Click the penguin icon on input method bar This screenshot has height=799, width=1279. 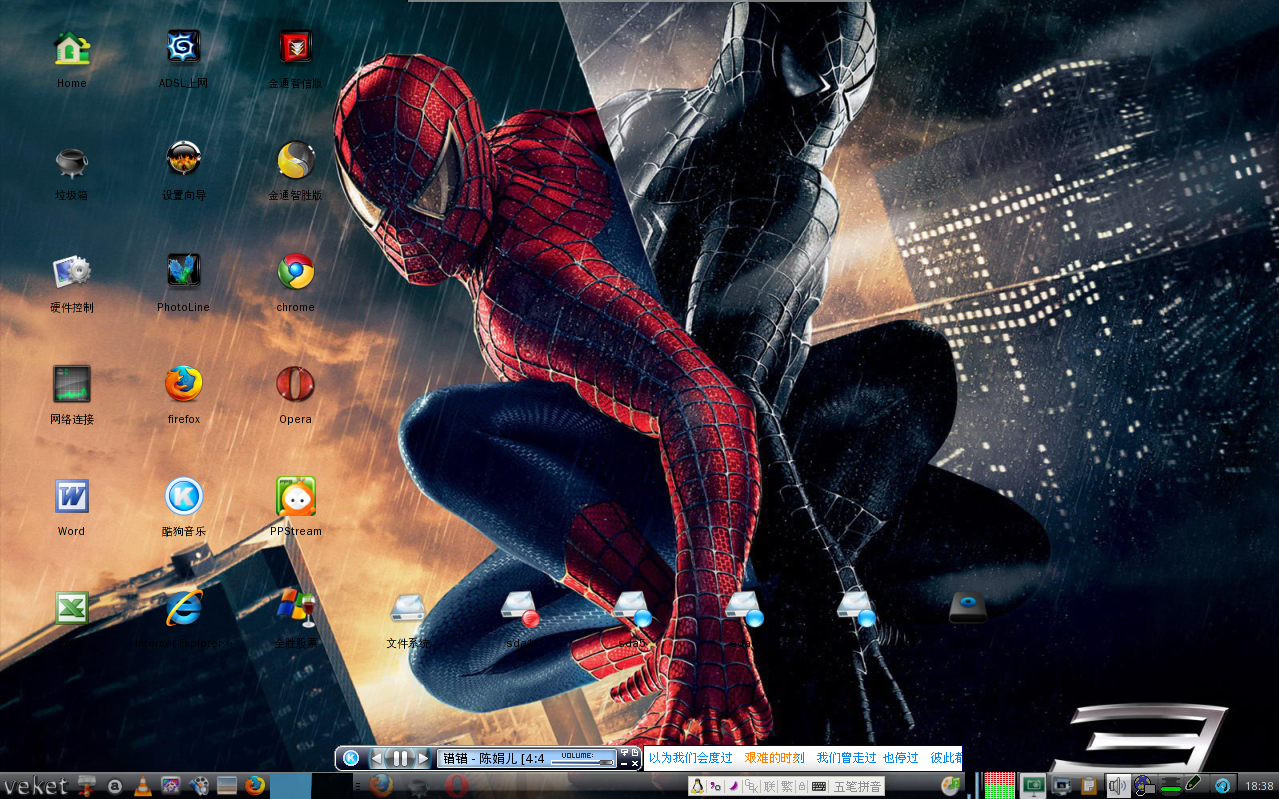697,787
